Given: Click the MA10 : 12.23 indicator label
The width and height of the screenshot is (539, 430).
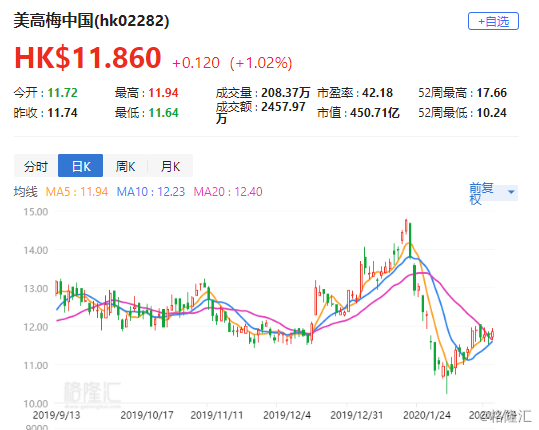Looking at the screenshot, I should pos(151,192).
